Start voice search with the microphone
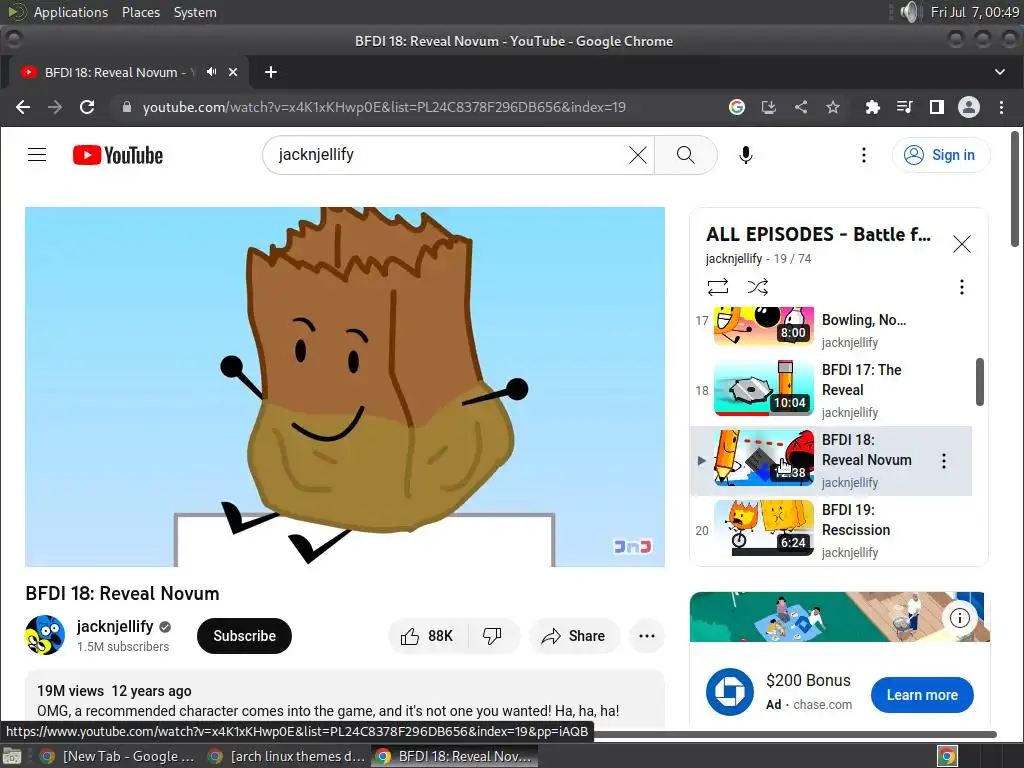Screen dimensions: 1024x768 click(745, 155)
